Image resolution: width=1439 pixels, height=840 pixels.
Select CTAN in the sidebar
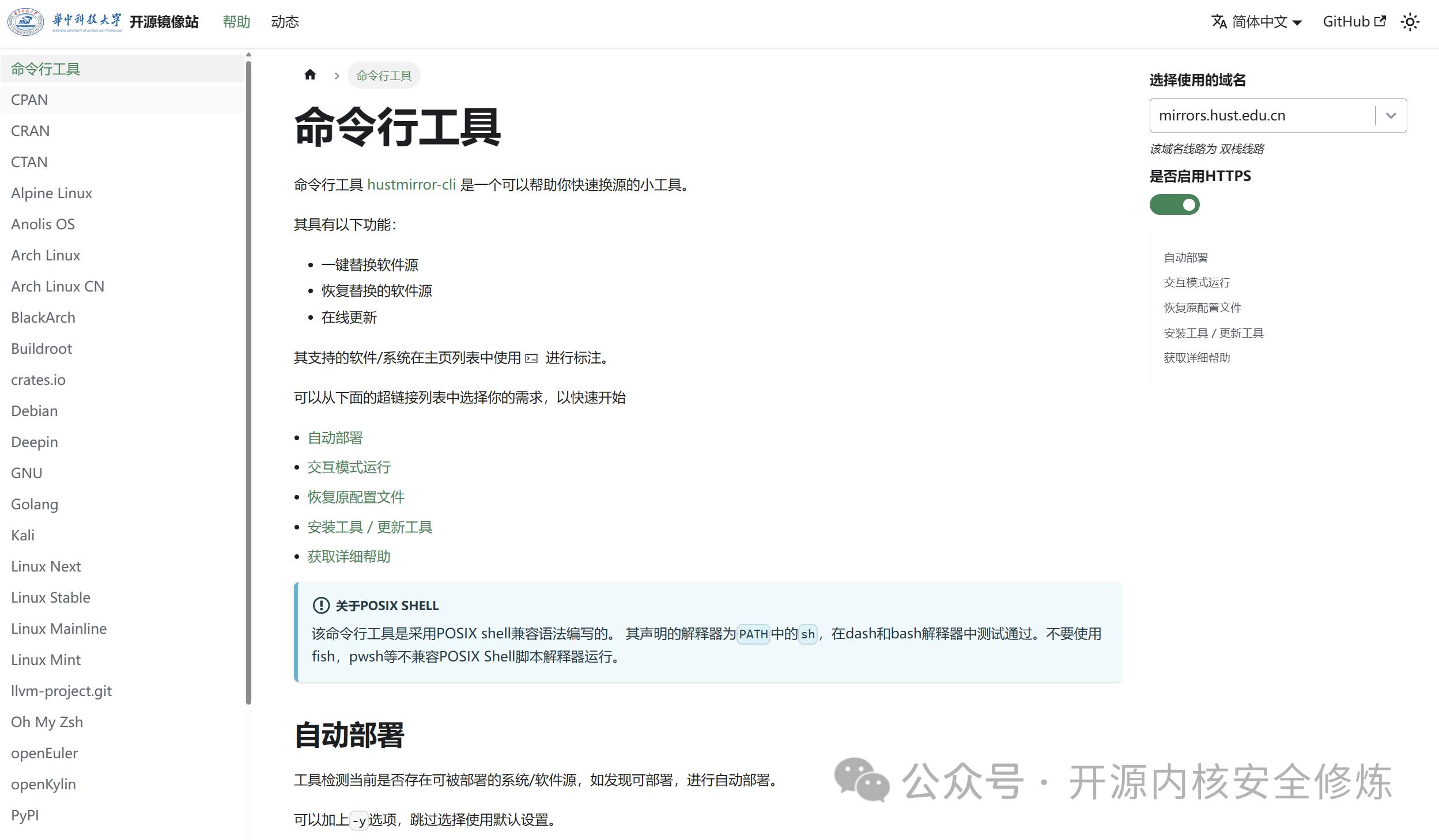click(x=122, y=162)
